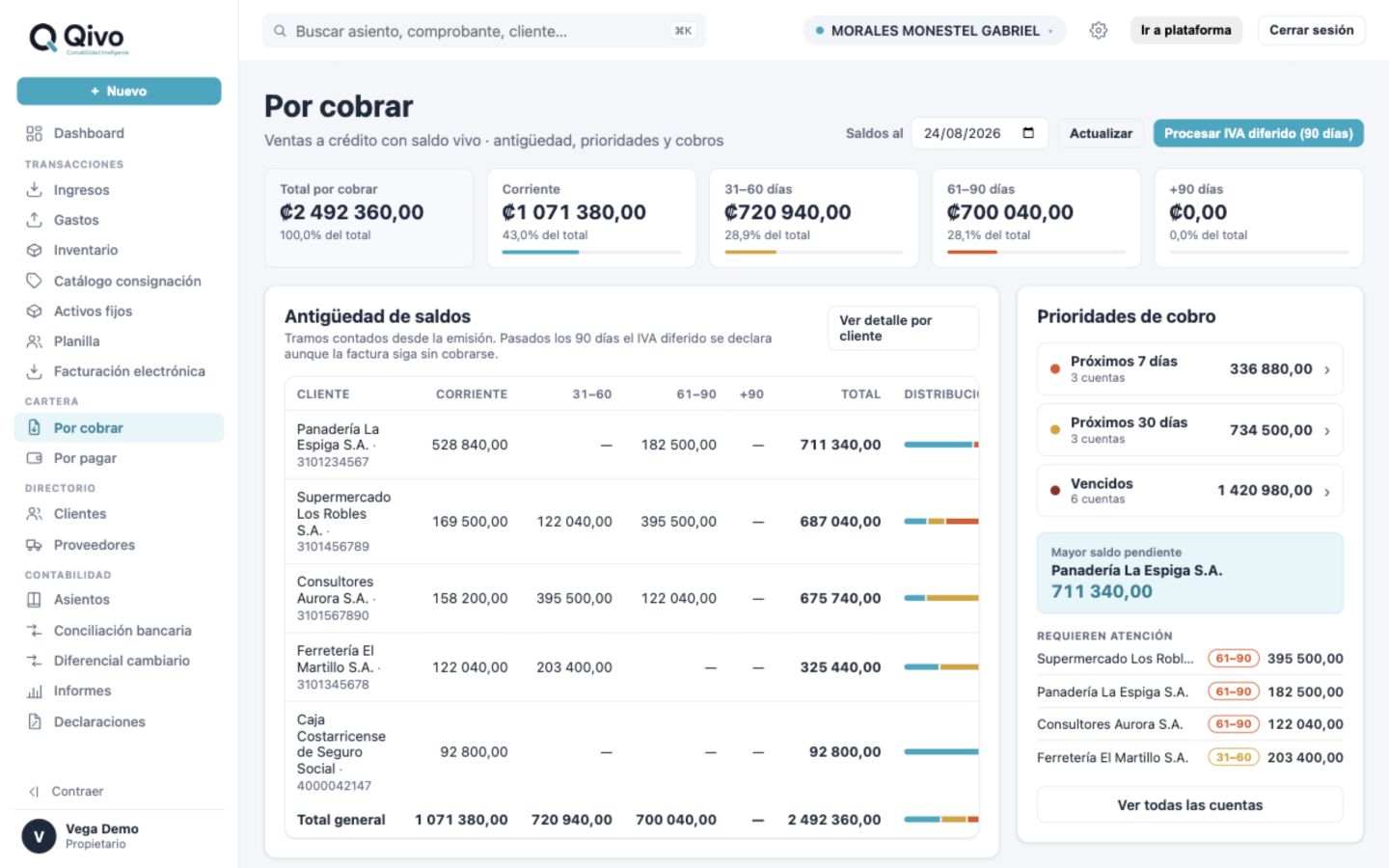Click the Inventario box icon
1389x868 pixels.
coord(35,250)
